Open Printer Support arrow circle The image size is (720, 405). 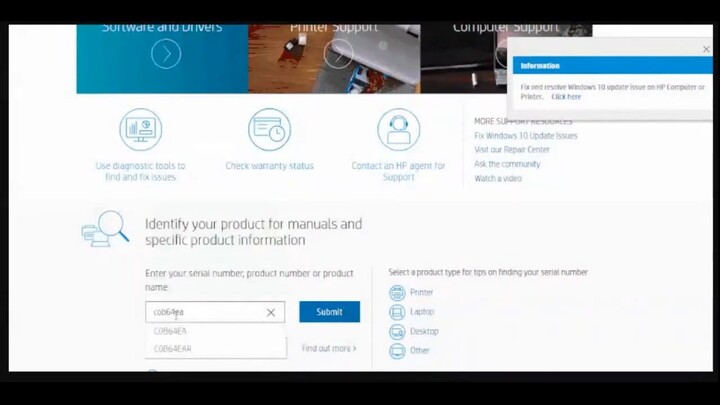coord(338,54)
